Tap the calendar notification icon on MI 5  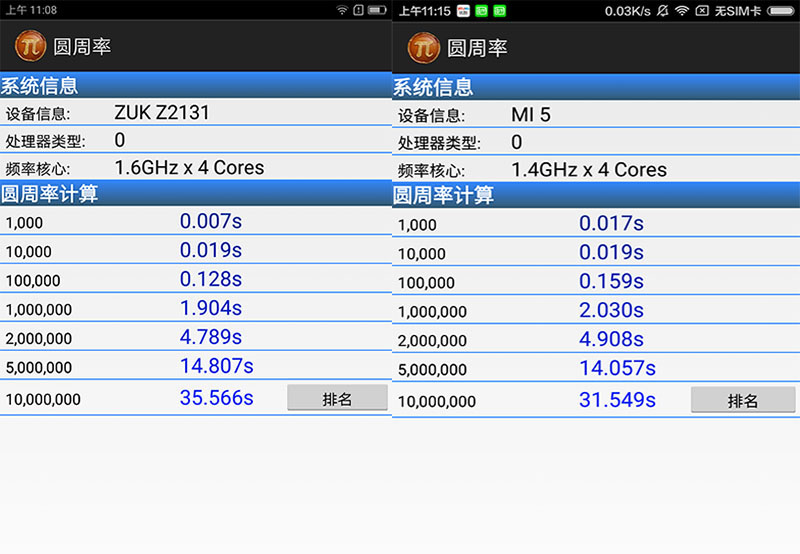point(463,11)
